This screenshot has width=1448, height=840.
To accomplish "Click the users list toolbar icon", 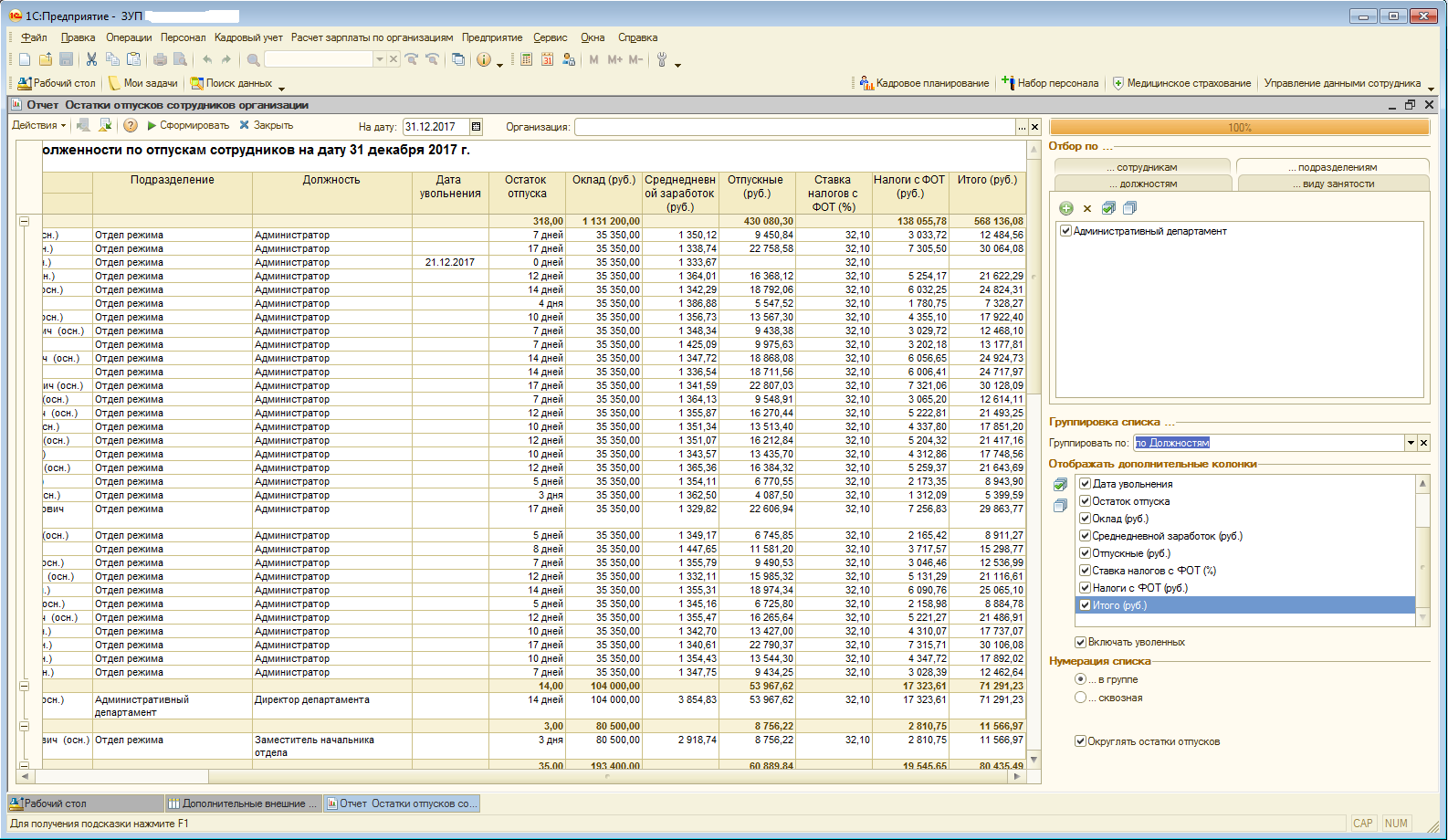I will [x=569, y=59].
